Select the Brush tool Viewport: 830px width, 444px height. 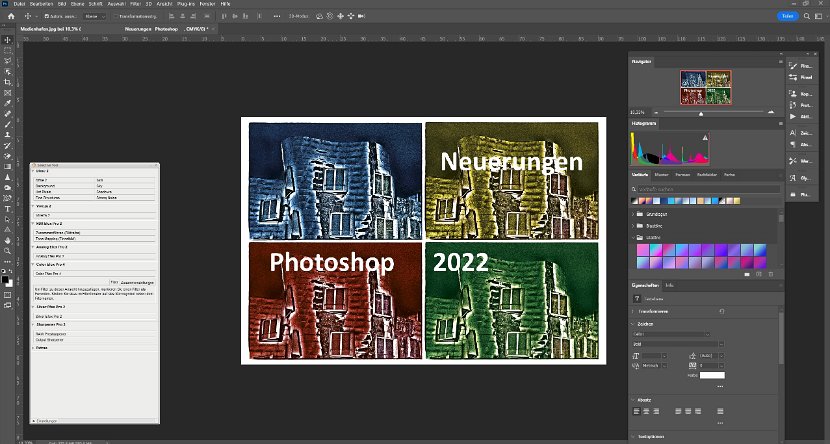click(7, 125)
